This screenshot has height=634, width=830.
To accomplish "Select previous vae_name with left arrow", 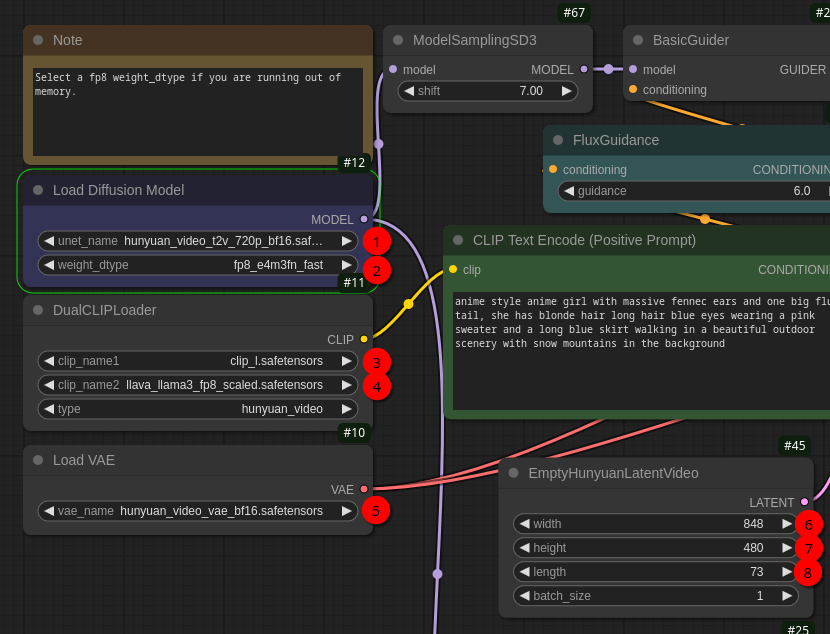I will [49, 511].
